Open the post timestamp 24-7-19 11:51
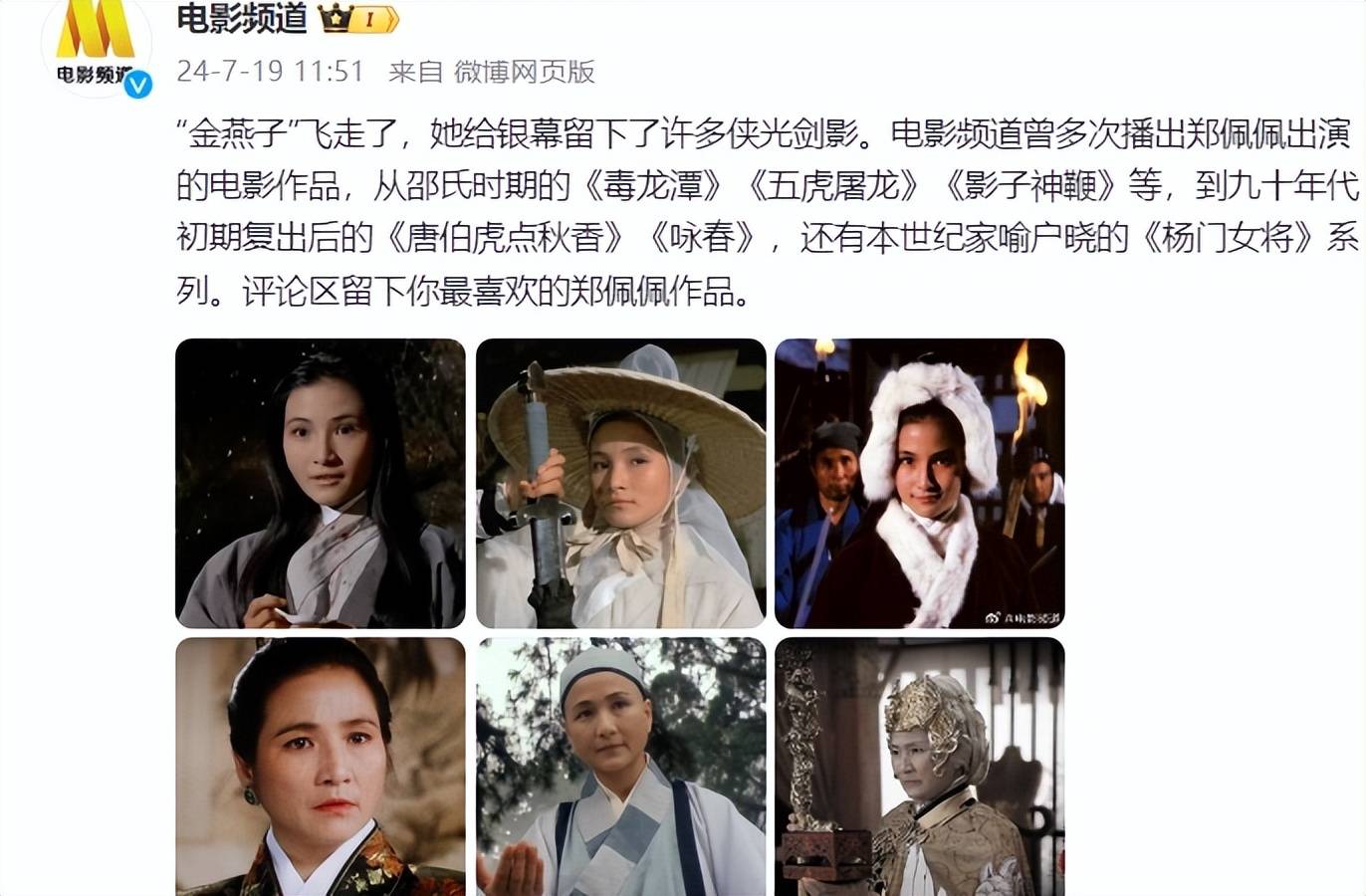Screen dimensions: 1366x896 270,72
